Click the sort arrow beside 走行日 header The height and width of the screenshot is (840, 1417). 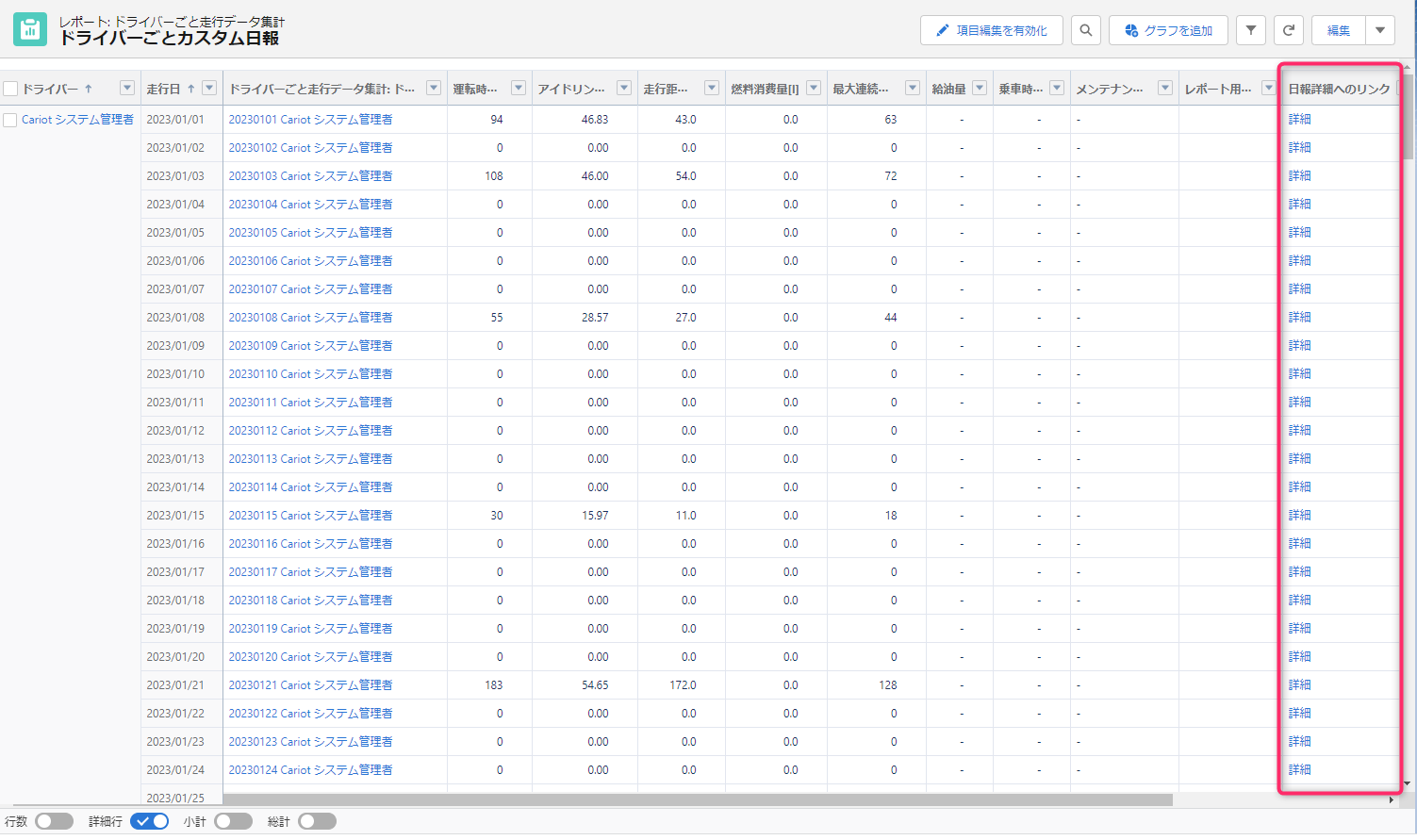click(190, 89)
